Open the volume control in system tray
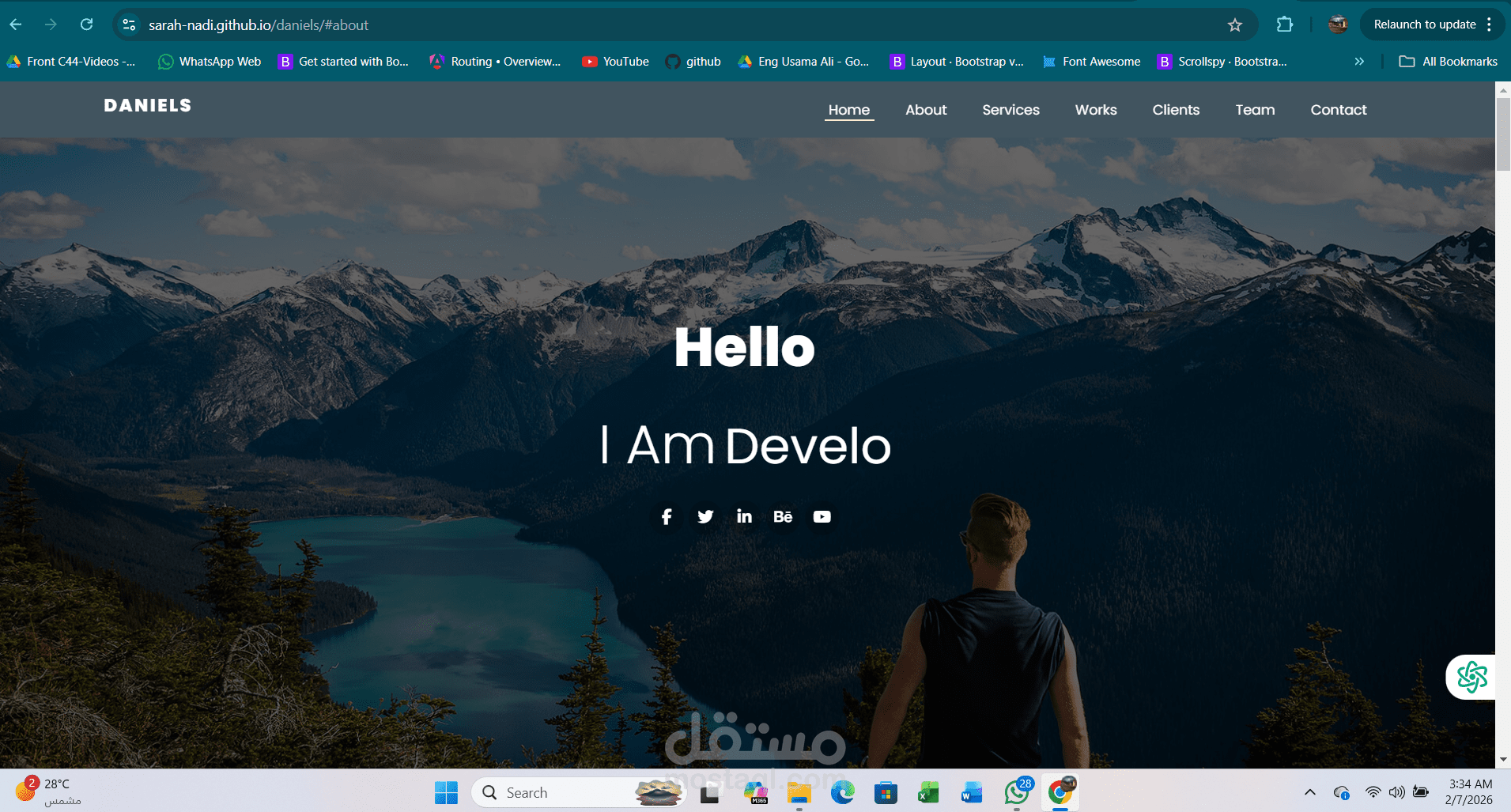 tap(1397, 792)
